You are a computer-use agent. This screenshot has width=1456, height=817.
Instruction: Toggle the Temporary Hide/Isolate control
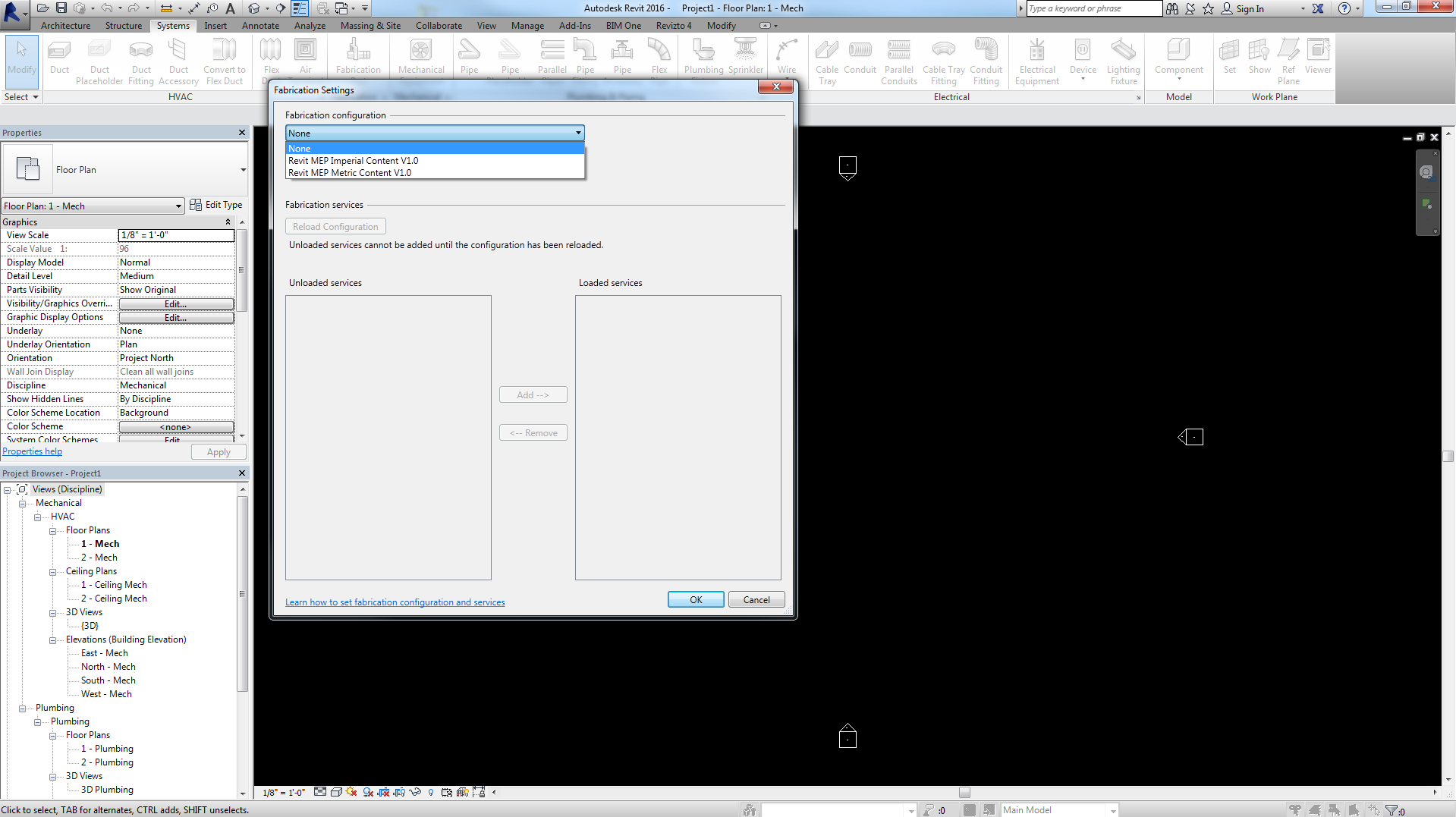(414, 792)
